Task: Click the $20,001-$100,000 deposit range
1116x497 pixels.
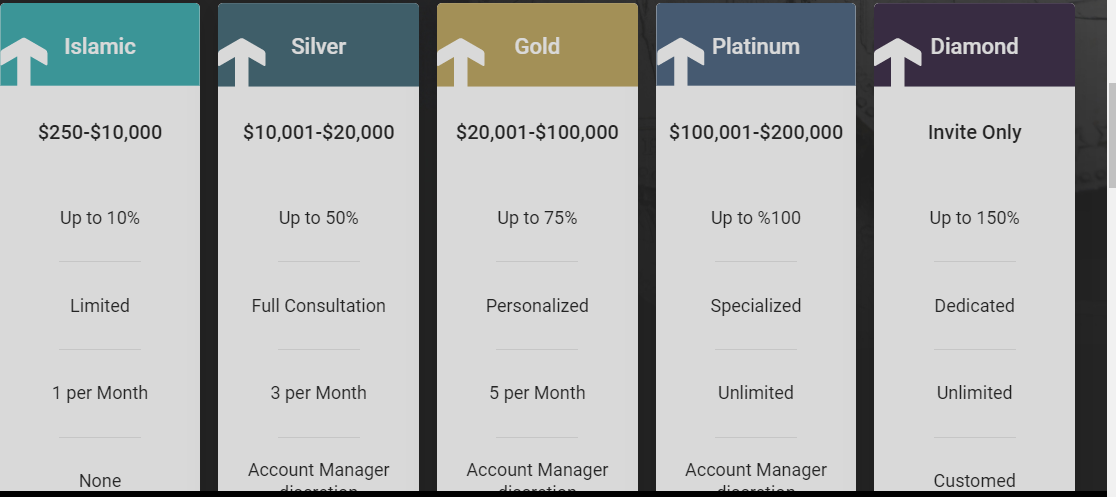Action: (x=537, y=132)
